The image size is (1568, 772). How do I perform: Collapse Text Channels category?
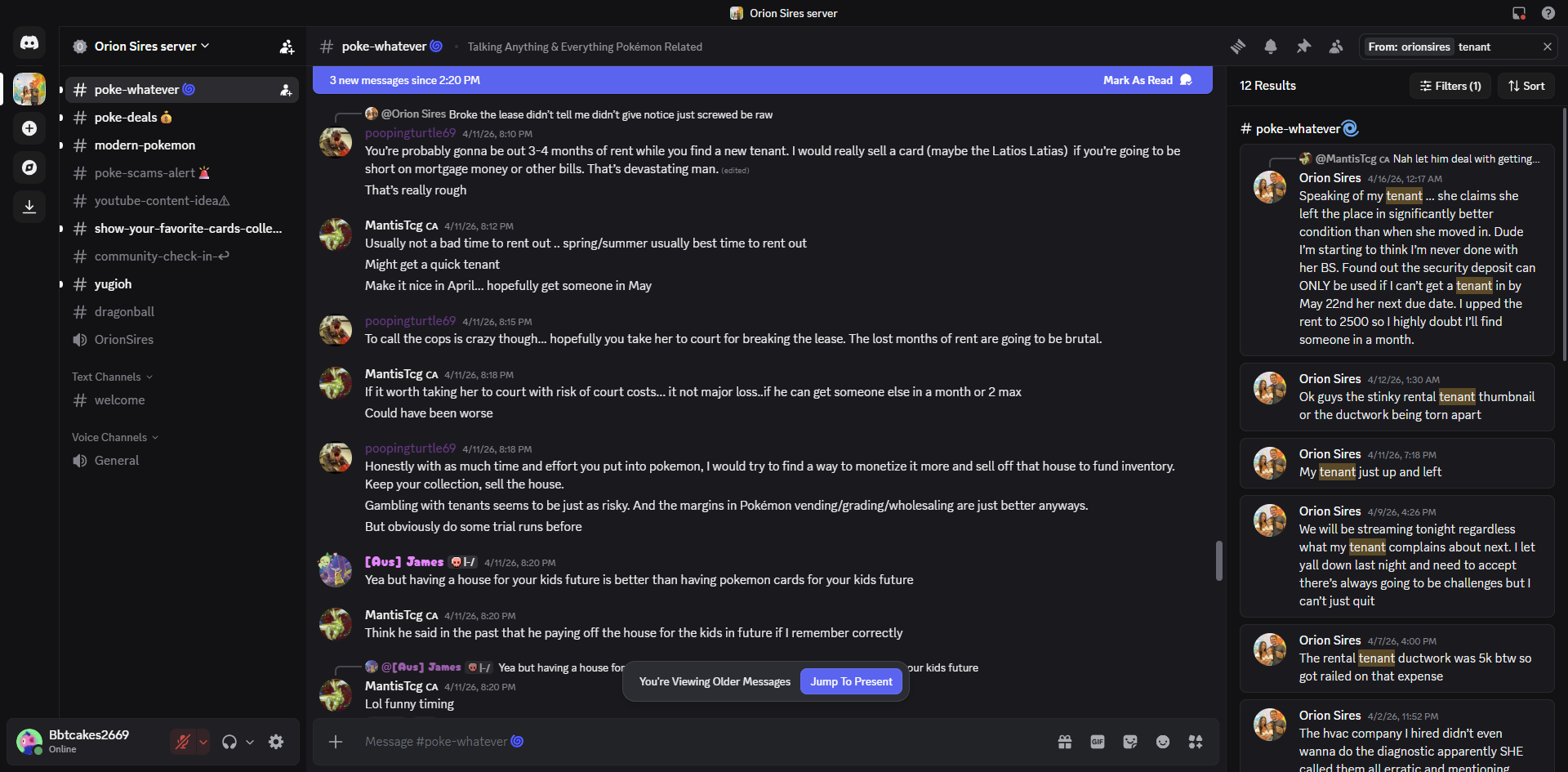(x=112, y=377)
